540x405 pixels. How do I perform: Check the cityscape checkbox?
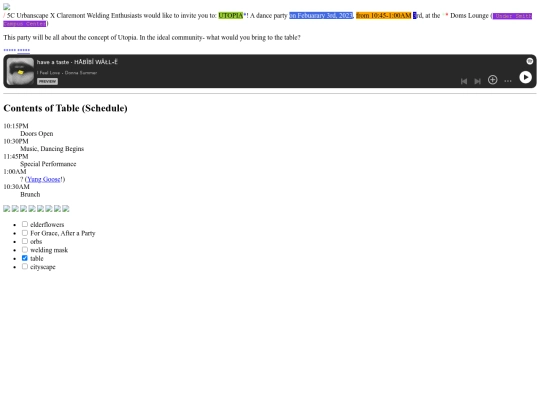click(x=25, y=267)
